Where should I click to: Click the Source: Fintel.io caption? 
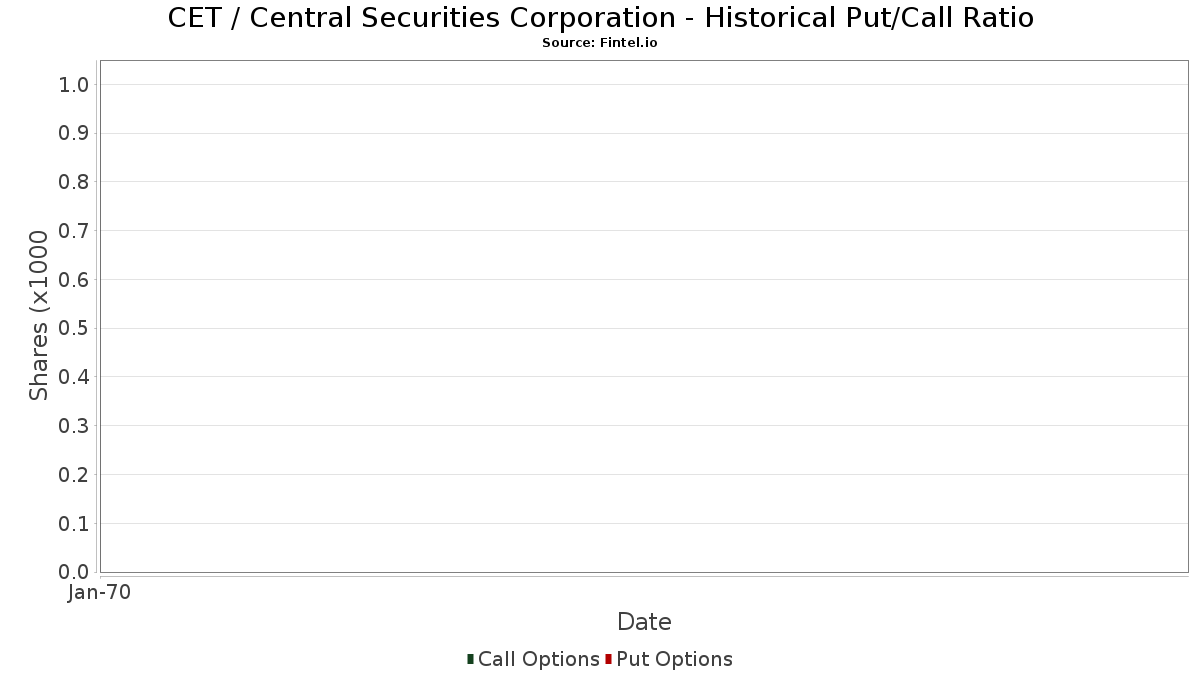click(600, 43)
